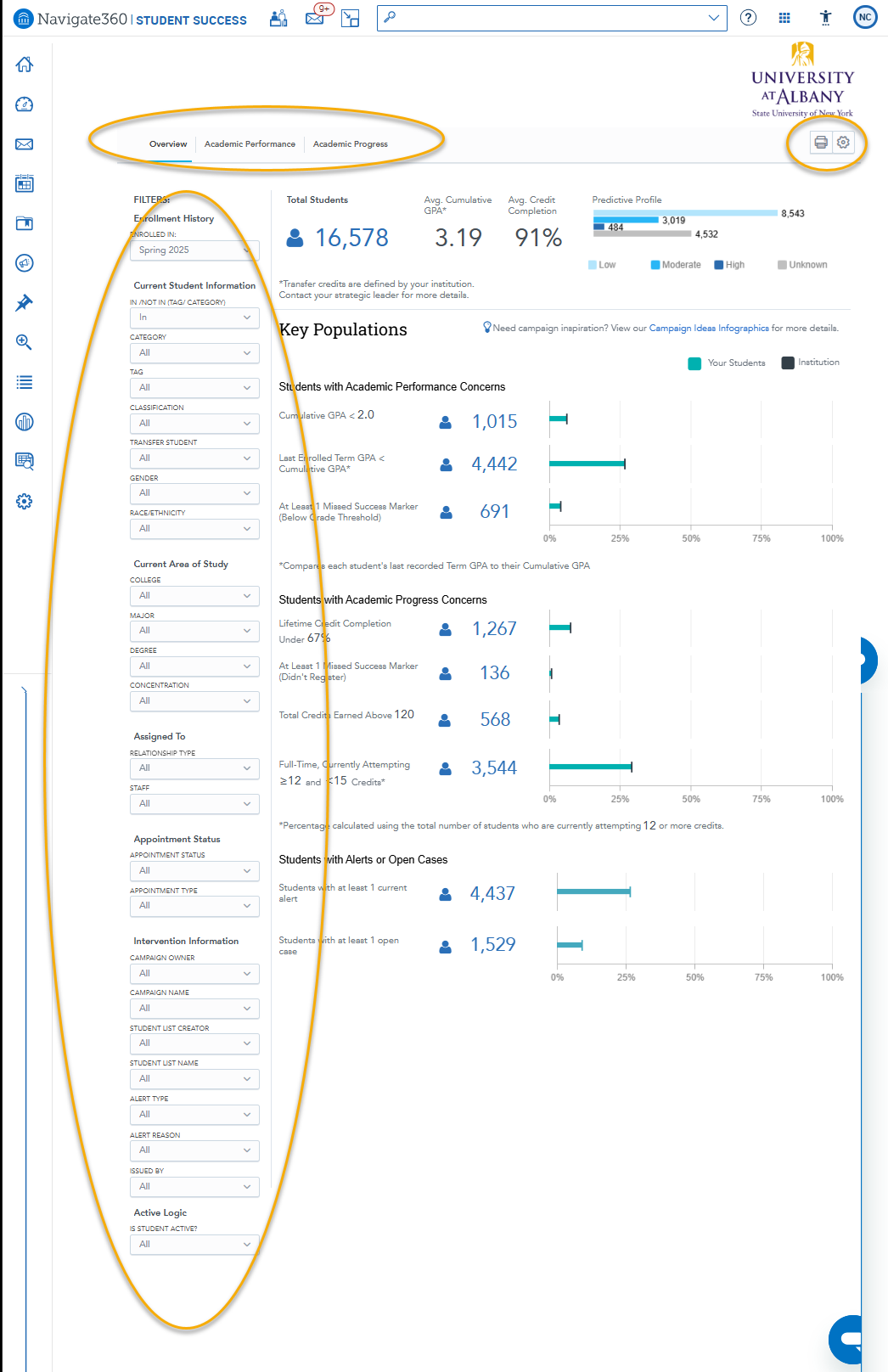The width and height of the screenshot is (888, 1372).
Task: Open advanced search magnifier-plus sidebar icon
Action: coord(25,342)
